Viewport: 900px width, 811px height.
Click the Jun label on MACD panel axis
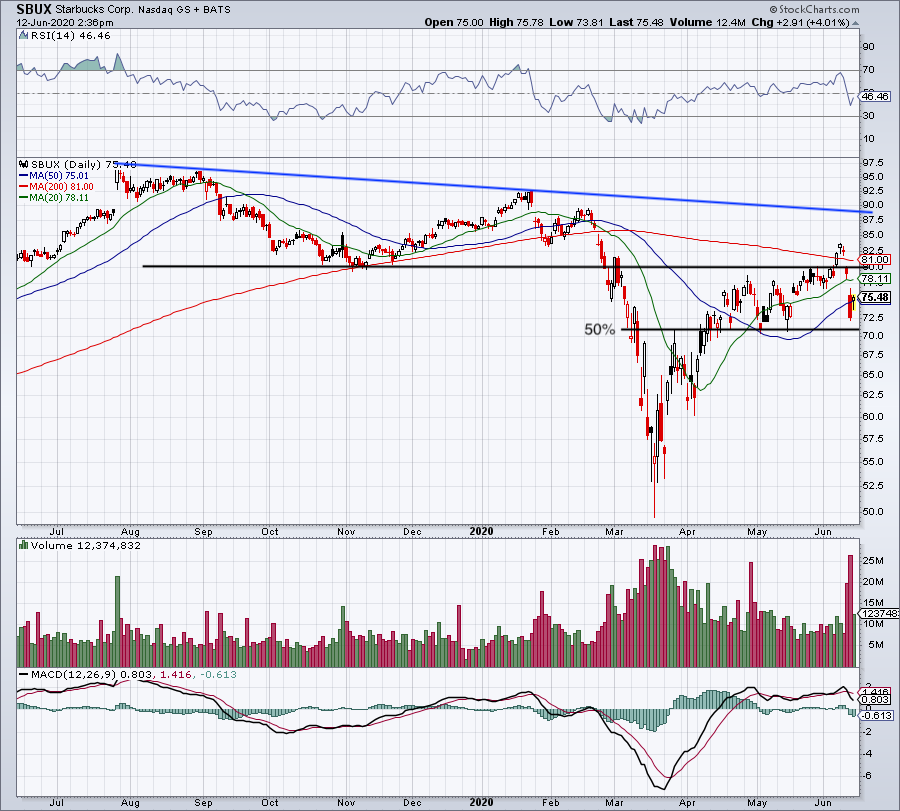coord(823,802)
